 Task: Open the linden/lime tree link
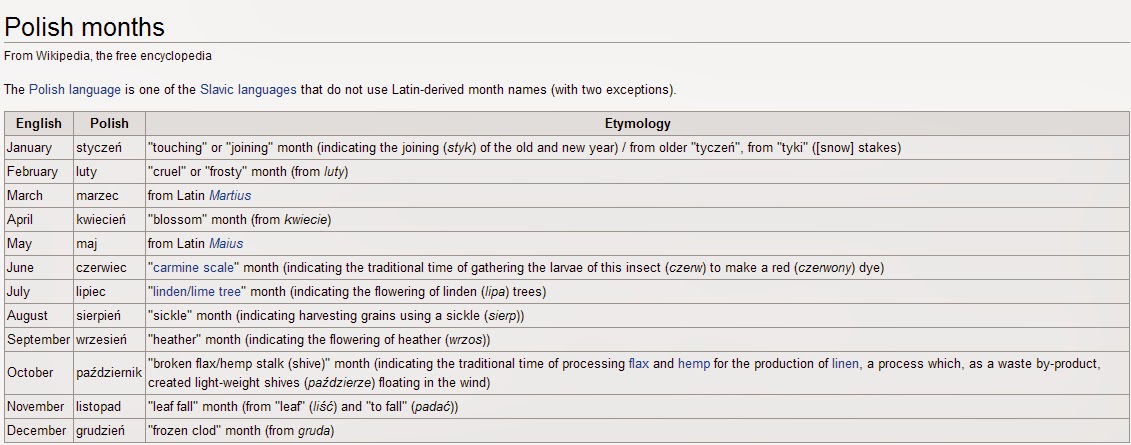click(197, 291)
